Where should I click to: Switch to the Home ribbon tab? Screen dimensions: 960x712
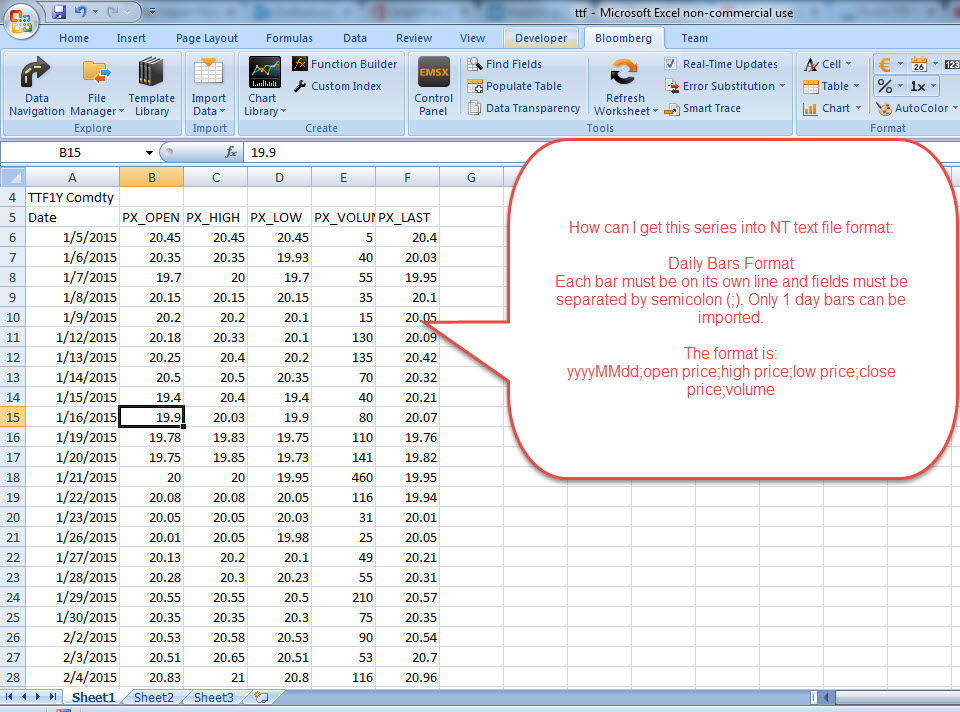pos(74,38)
